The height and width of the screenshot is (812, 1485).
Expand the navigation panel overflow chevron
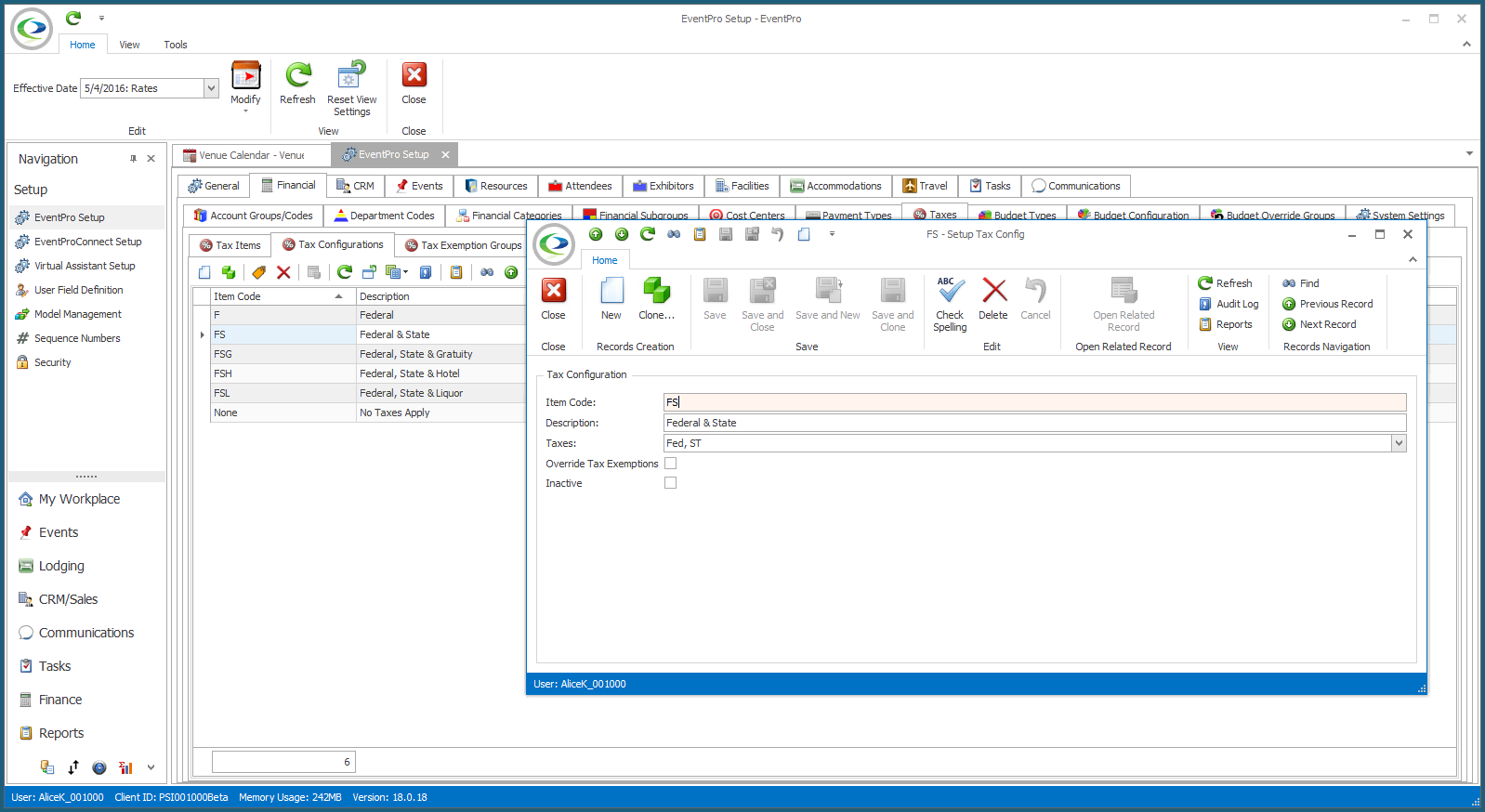point(151,767)
